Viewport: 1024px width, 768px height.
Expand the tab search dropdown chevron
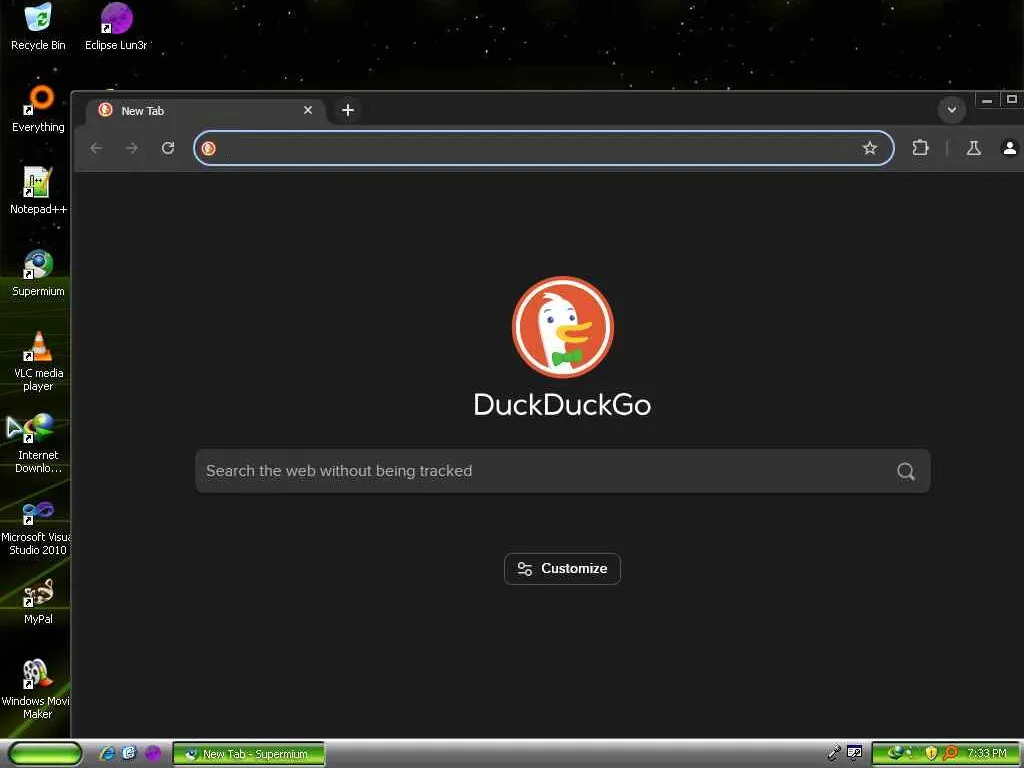pos(952,110)
